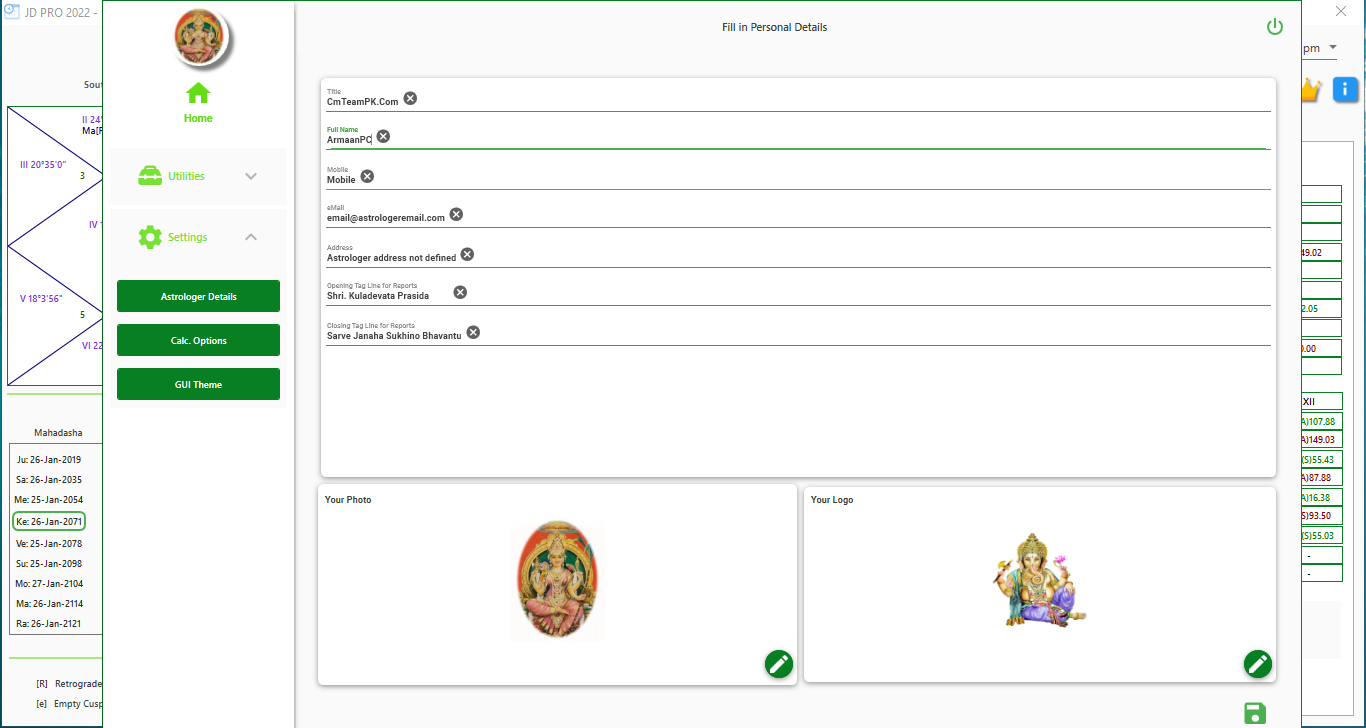Select Mahadasha row Ma: 26-Jan-2114
The height and width of the screenshot is (728, 1366).
pyautogui.click(x=49, y=604)
